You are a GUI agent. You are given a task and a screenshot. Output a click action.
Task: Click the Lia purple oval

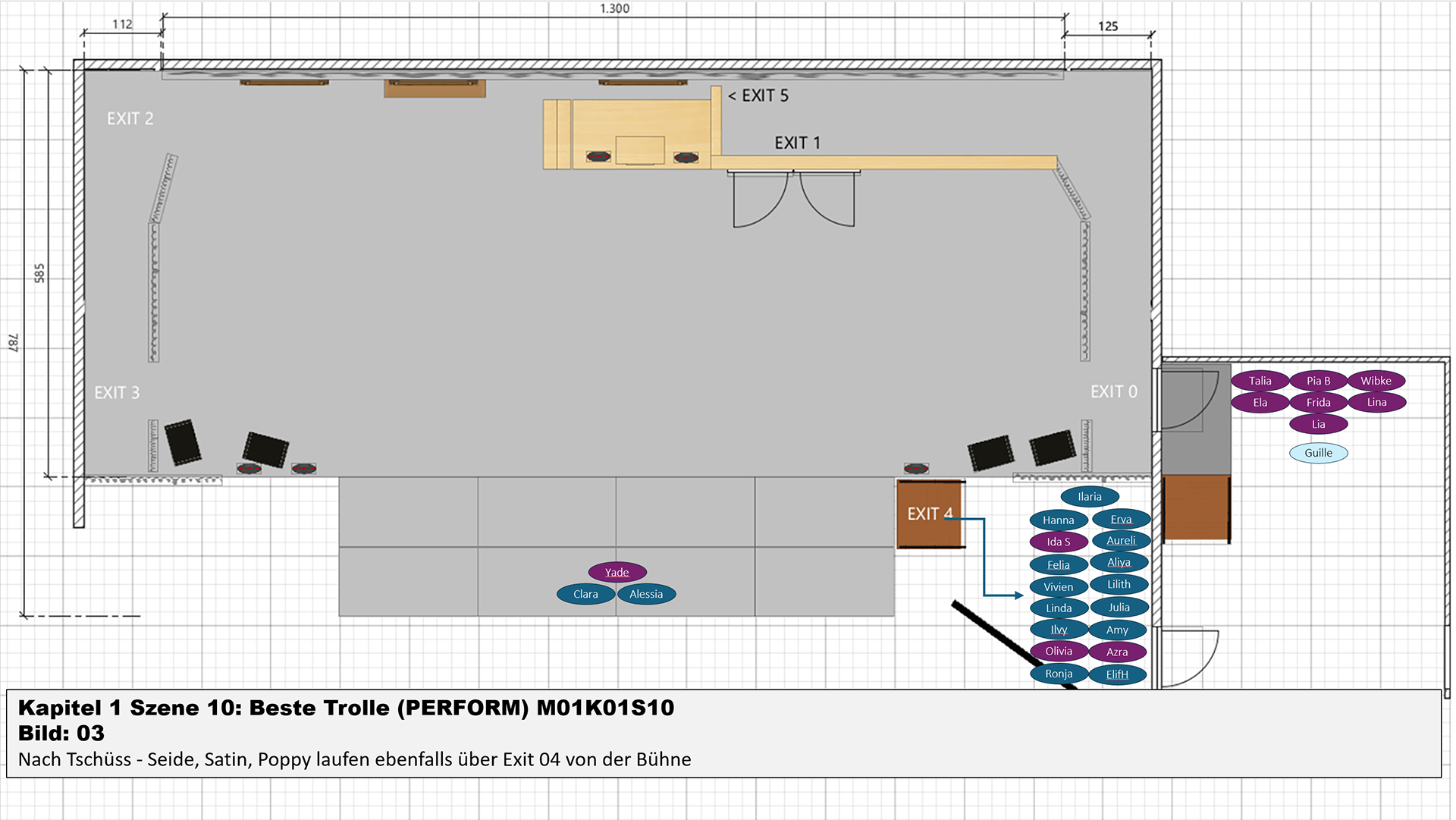1318,424
